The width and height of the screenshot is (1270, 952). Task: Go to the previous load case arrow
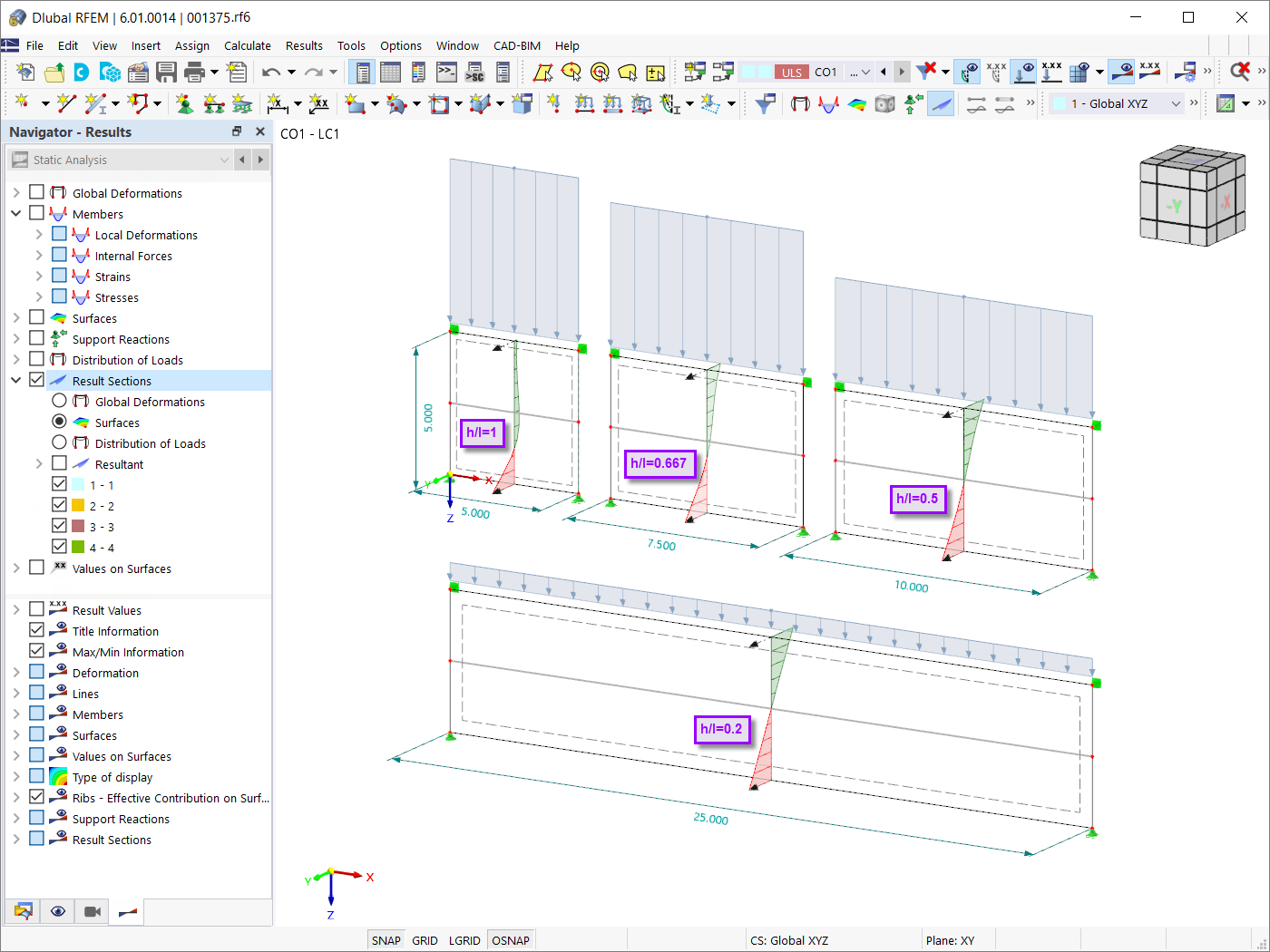pyautogui.click(x=884, y=72)
